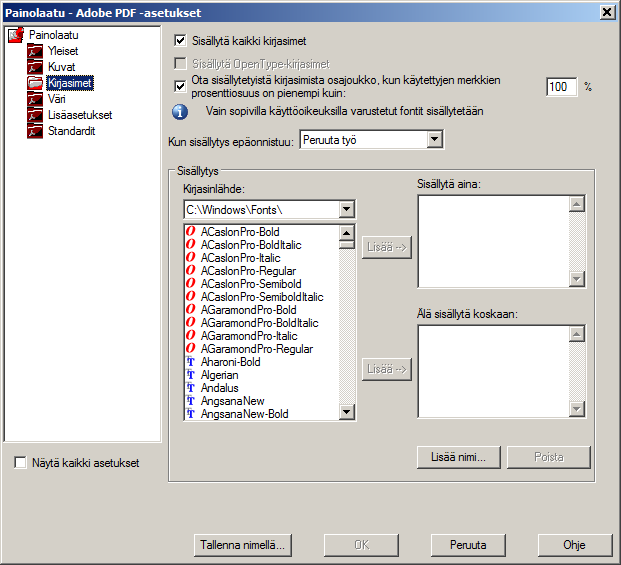Click the Poista button

tap(549, 457)
